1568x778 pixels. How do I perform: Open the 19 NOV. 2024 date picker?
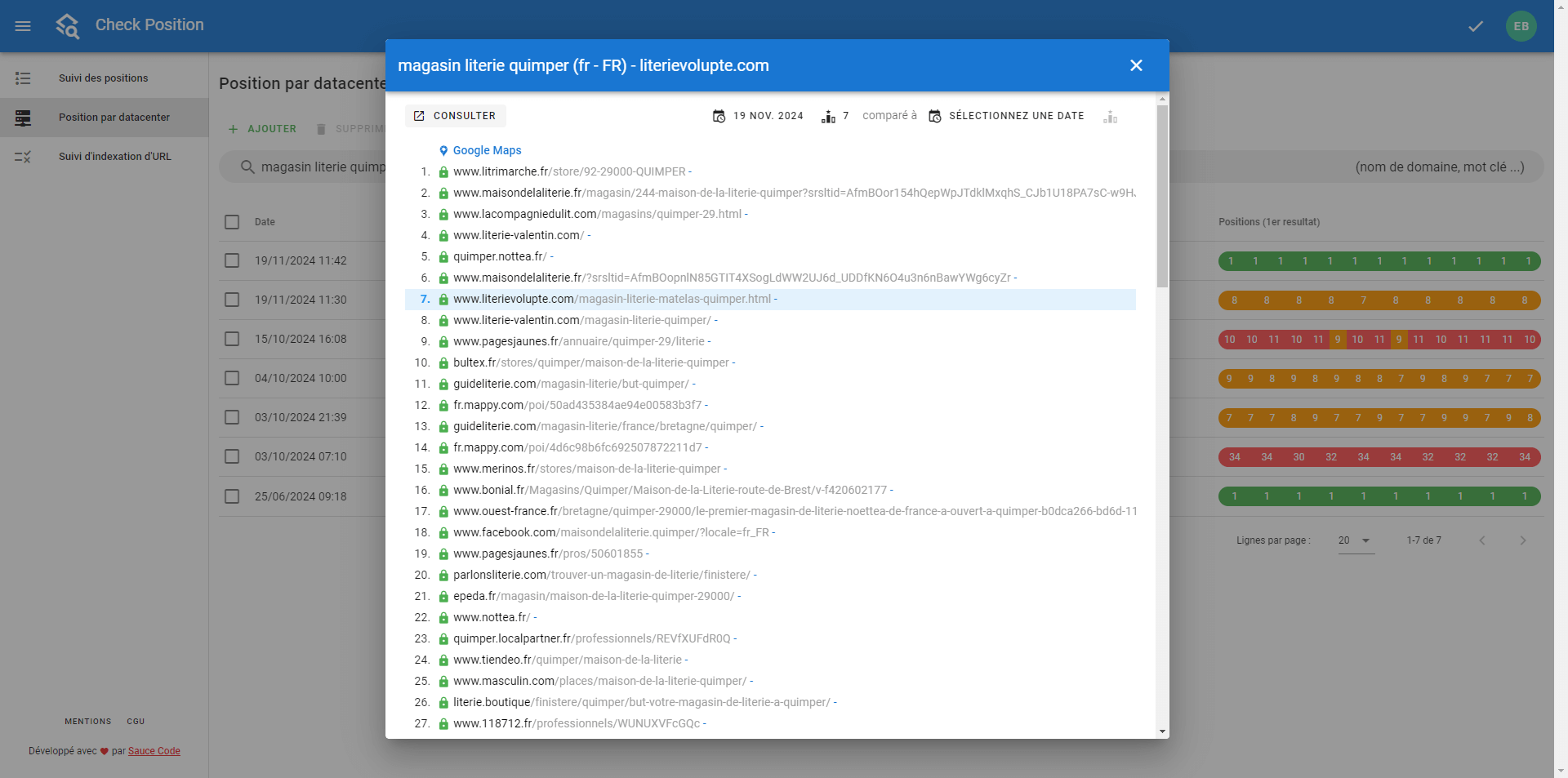(x=758, y=116)
